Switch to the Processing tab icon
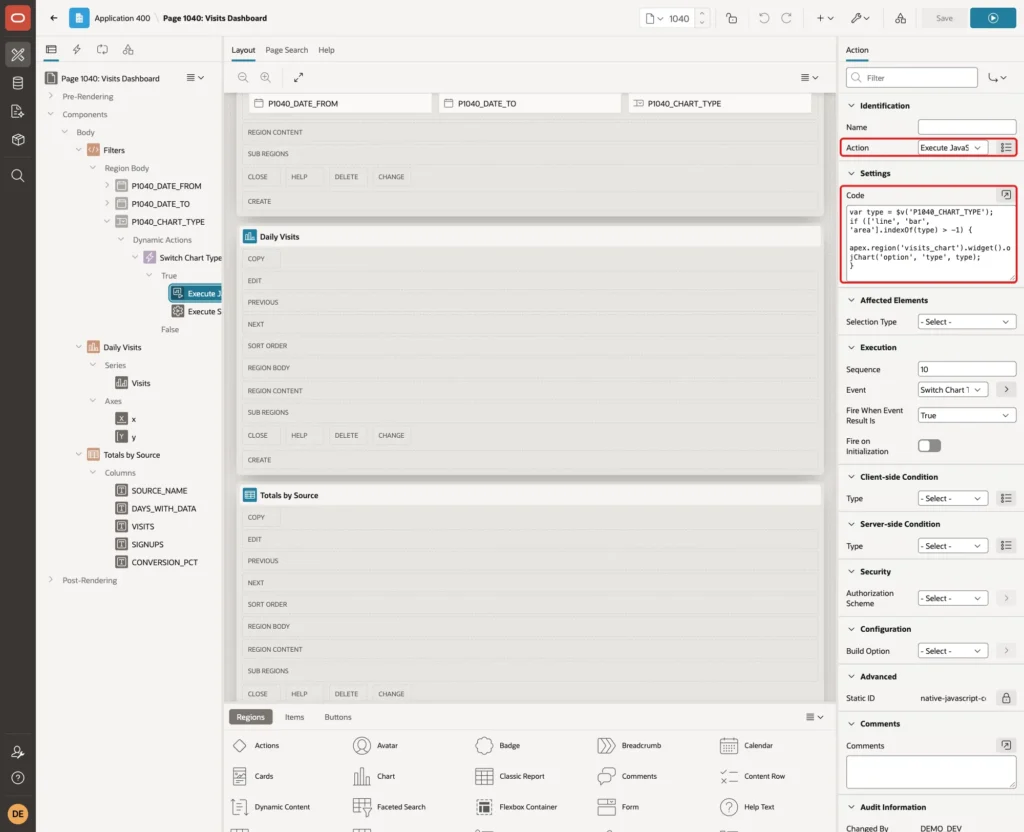This screenshot has height=832, width=1024. click(x=103, y=50)
